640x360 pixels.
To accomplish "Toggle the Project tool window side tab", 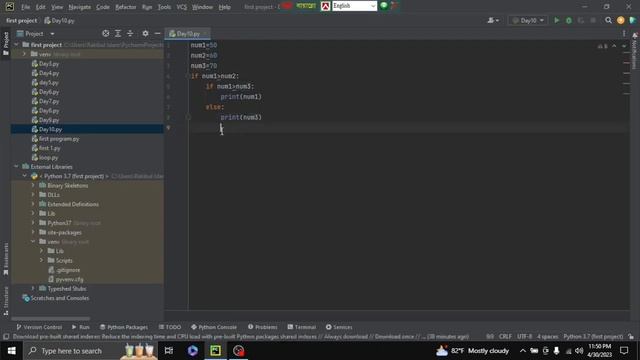I will 6,43.
